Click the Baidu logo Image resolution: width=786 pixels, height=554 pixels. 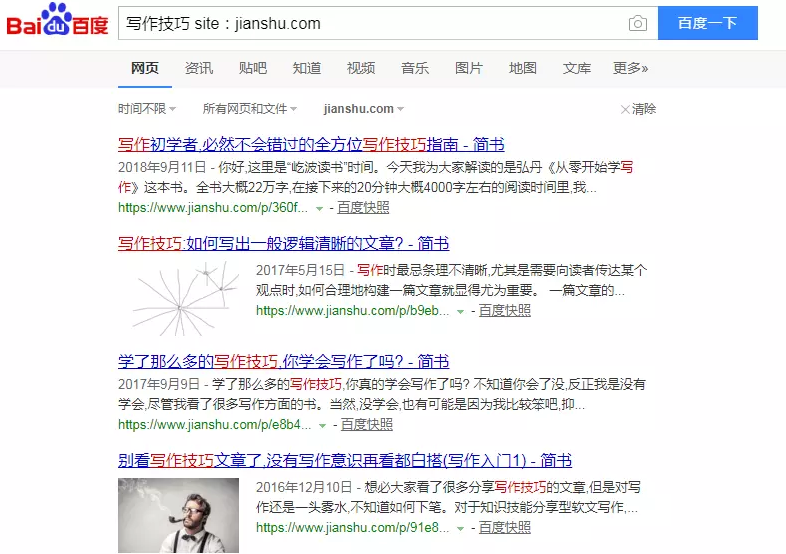(x=57, y=20)
